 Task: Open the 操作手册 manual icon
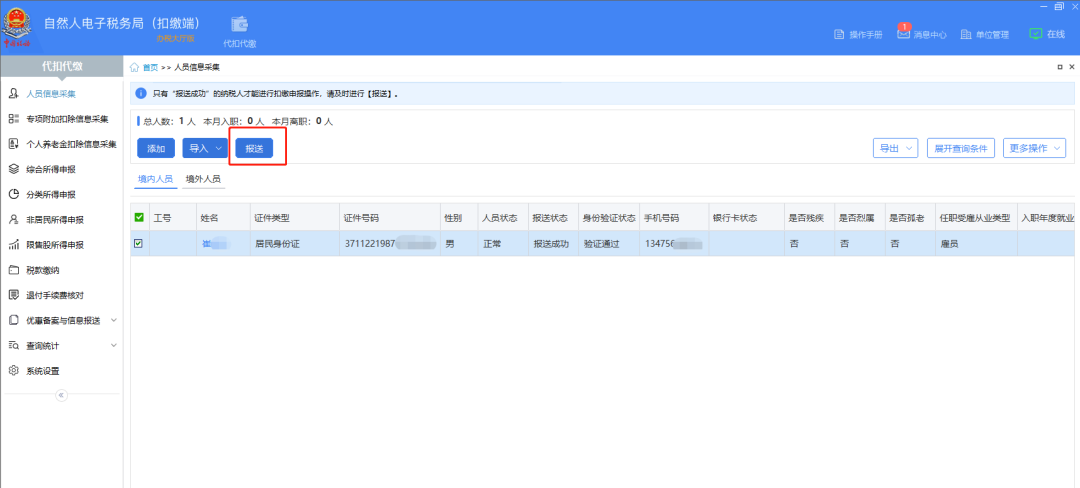pyautogui.click(x=839, y=34)
